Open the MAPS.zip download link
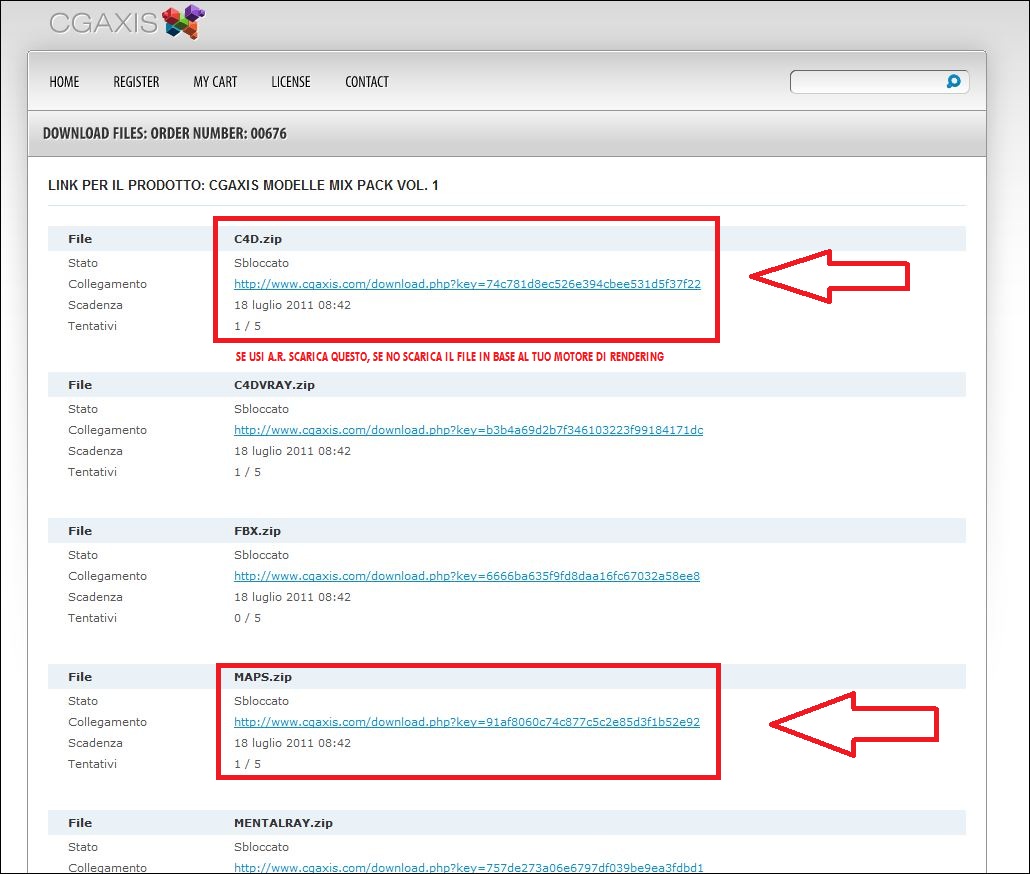 466,722
